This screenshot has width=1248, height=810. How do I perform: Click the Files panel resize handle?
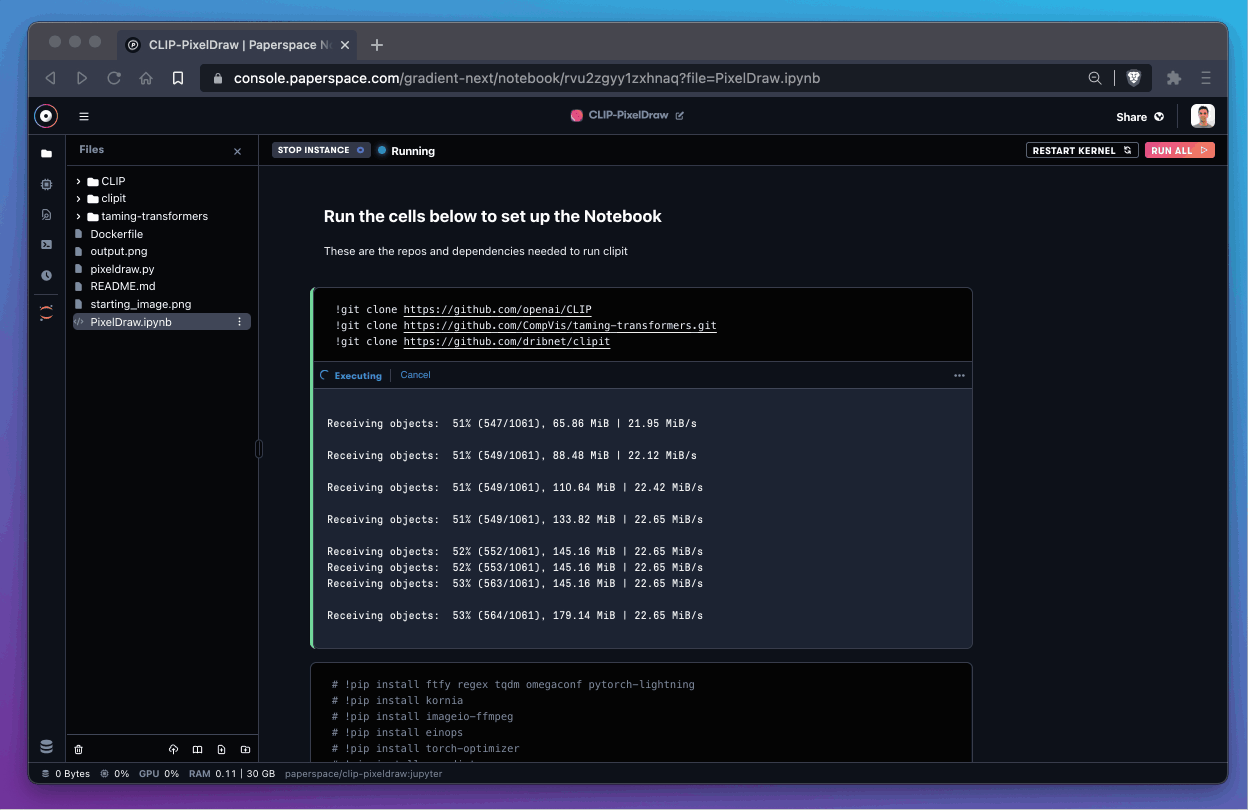(x=259, y=449)
